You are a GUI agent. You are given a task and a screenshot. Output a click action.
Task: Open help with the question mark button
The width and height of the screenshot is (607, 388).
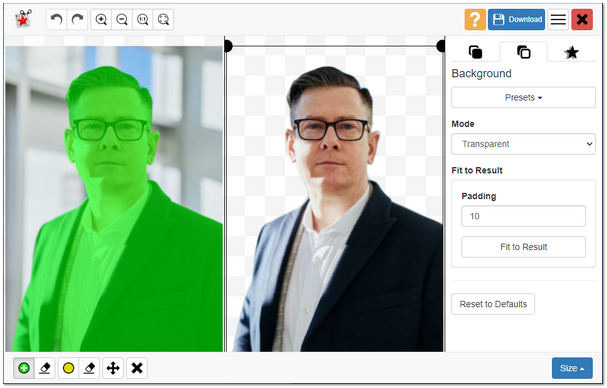point(475,19)
